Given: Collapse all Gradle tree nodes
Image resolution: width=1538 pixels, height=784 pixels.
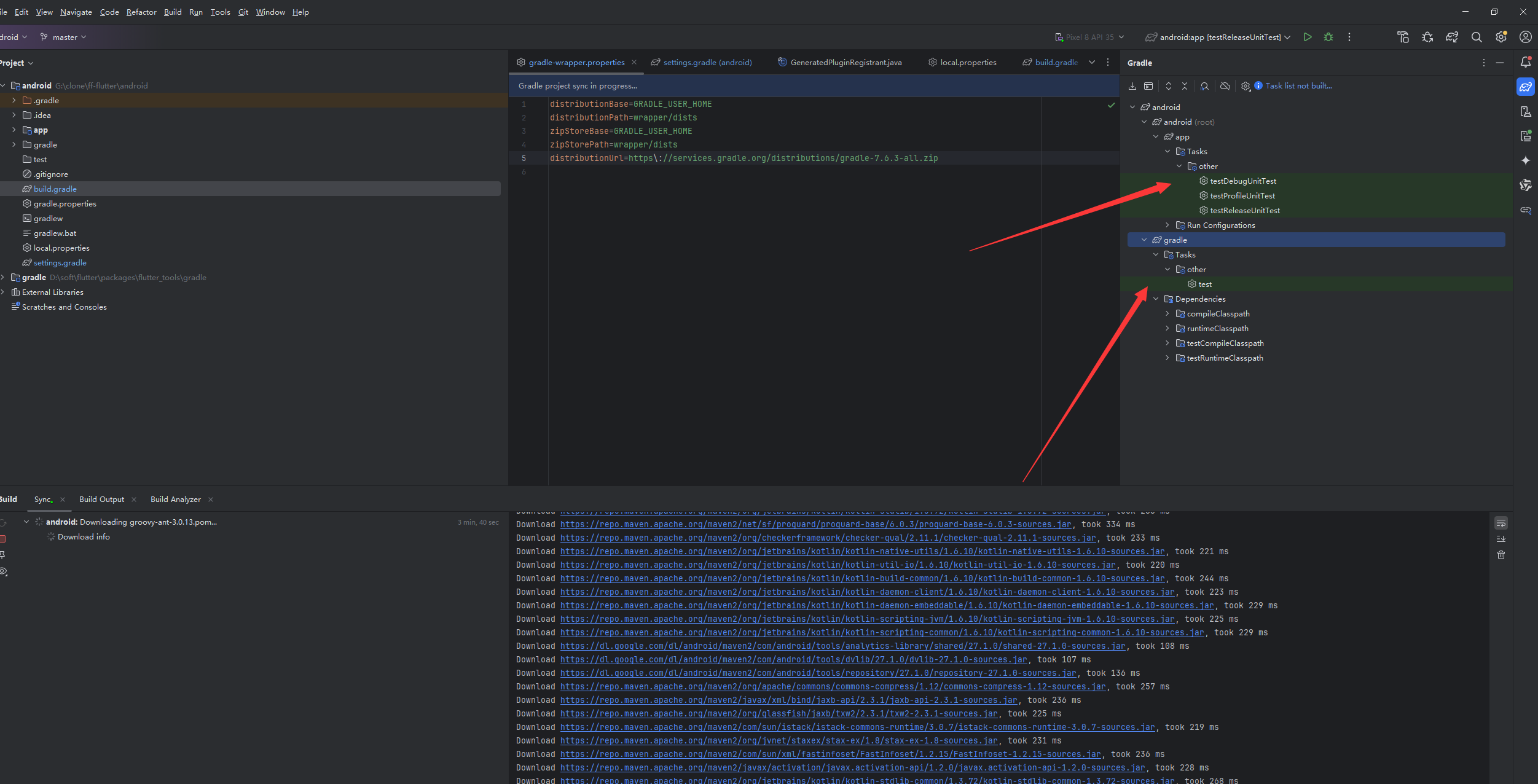Looking at the screenshot, I should [1185, 86].
